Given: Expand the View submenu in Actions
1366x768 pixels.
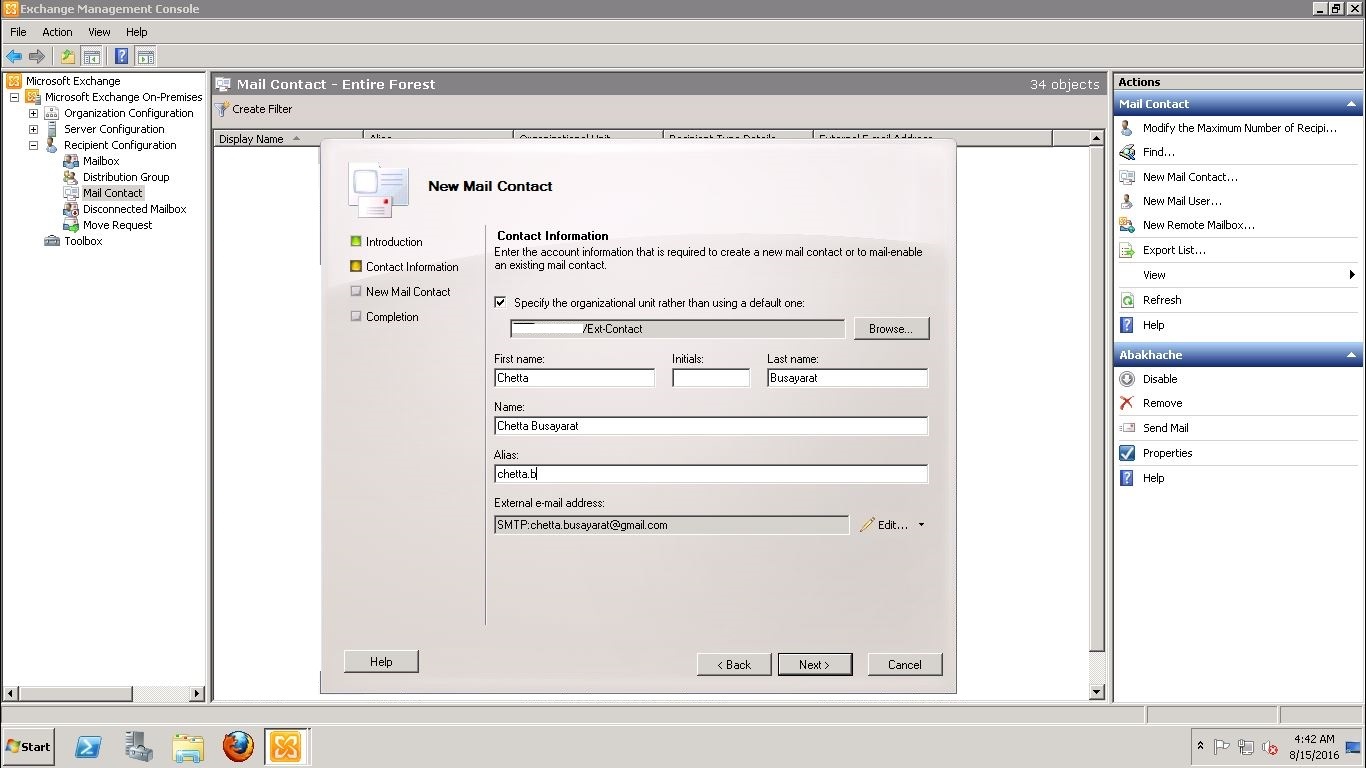Looking at the screenshot, I should pos(1351,275).
